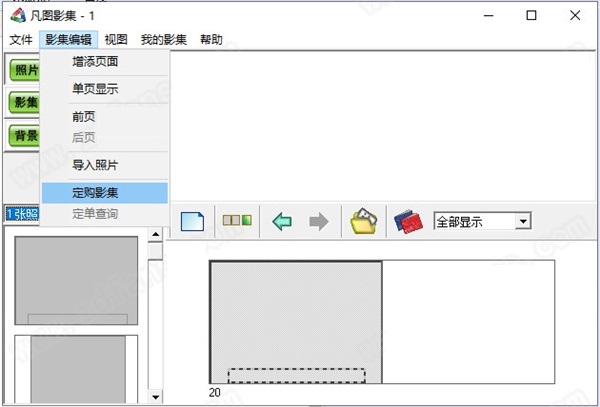Select the highlighted 定购影集 entry
The image size is (600, 407).
tap(104, 193)
